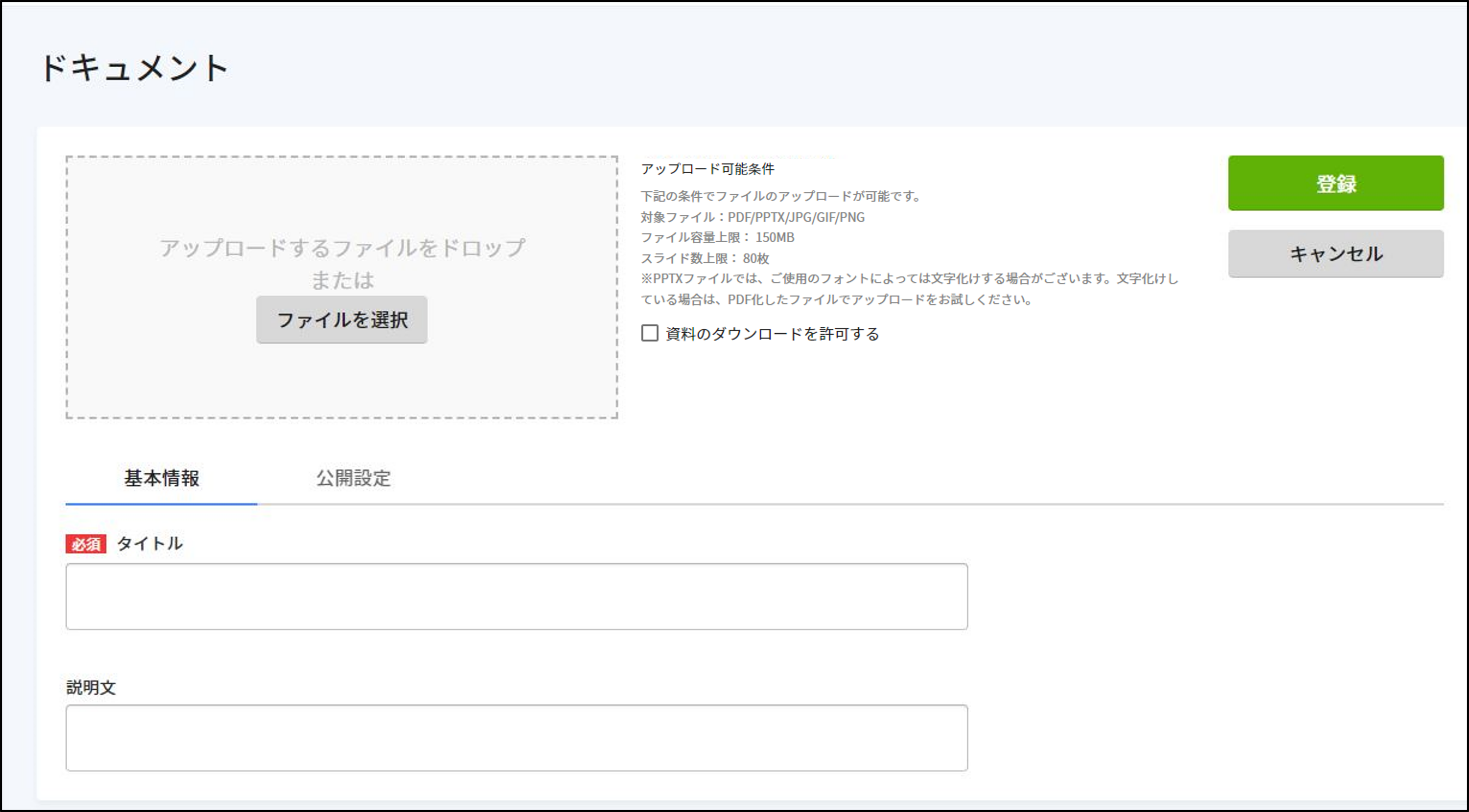Click text アップロードするファイルをドロップ
This screenshot has height=812, width=1469.
coord(342,248)
